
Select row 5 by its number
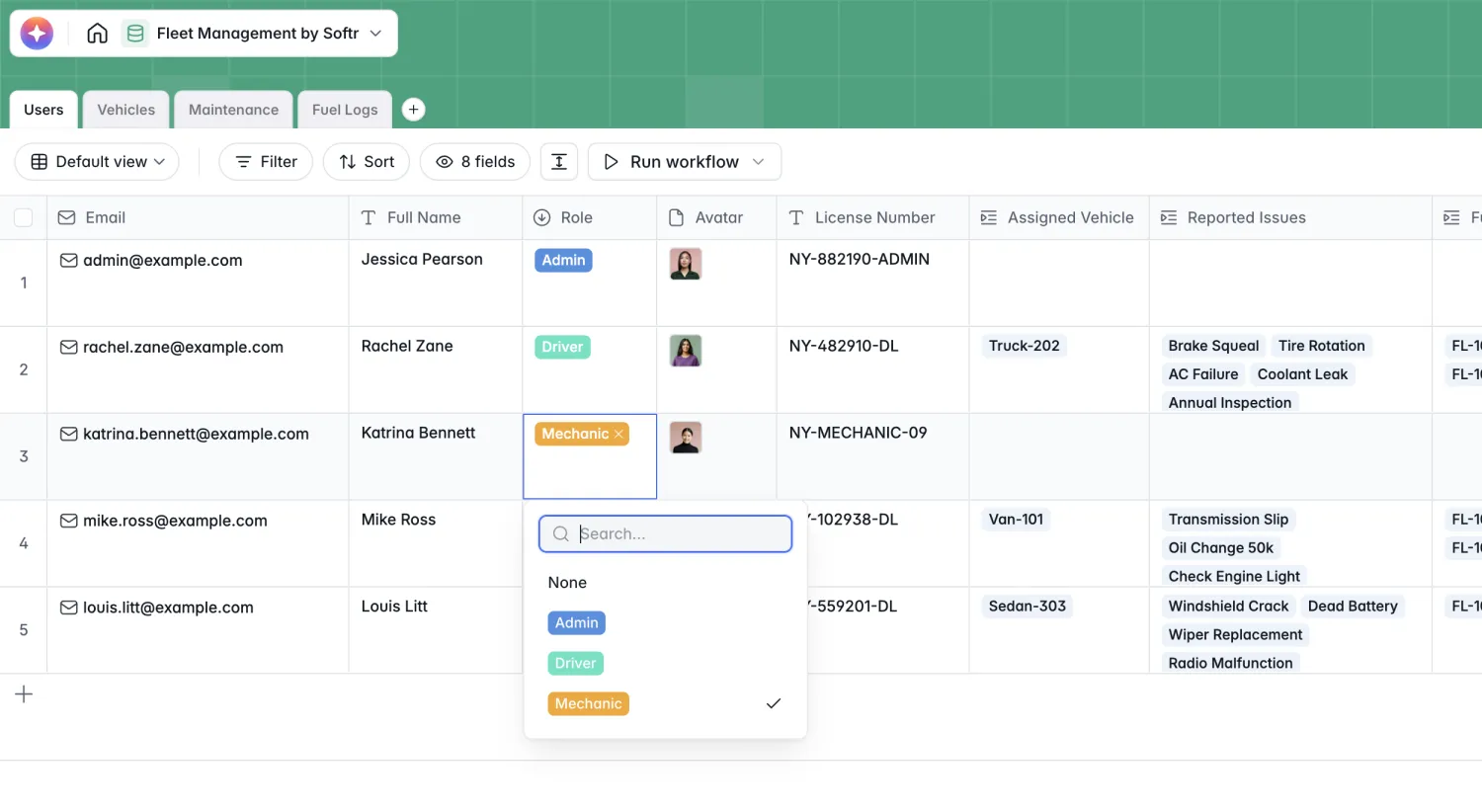pyautogui.click(x=24, y=630)
